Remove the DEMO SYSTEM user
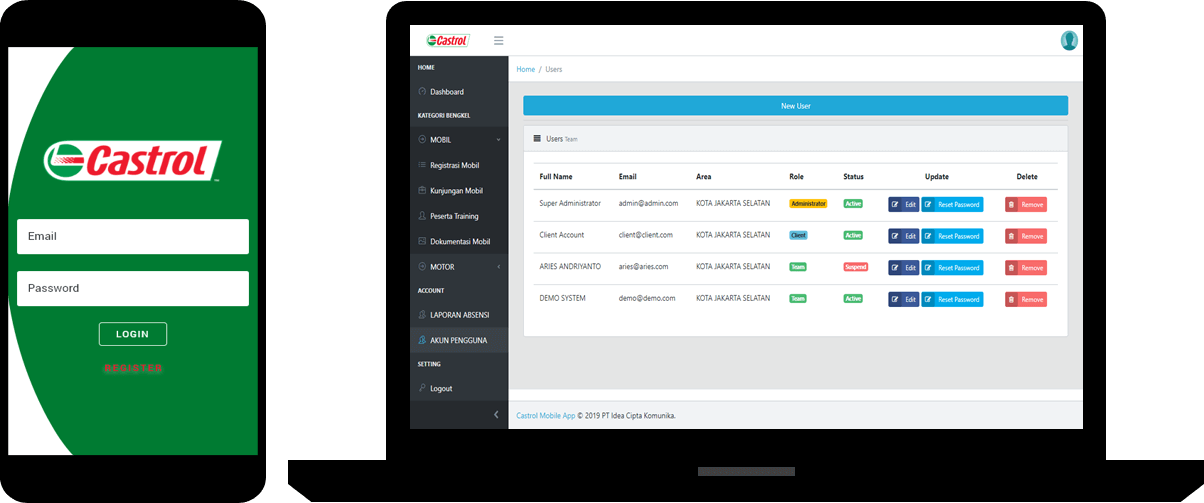 1026,299
